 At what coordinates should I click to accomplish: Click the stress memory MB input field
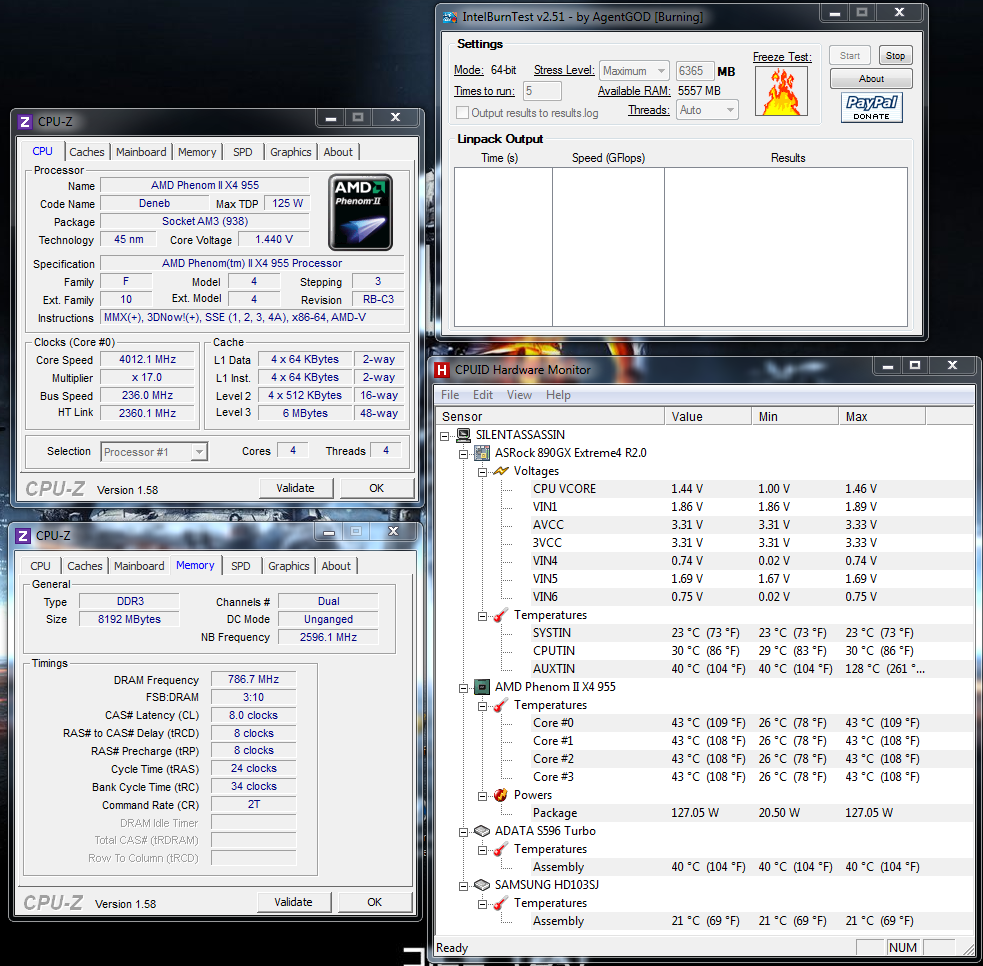point(694,71)
